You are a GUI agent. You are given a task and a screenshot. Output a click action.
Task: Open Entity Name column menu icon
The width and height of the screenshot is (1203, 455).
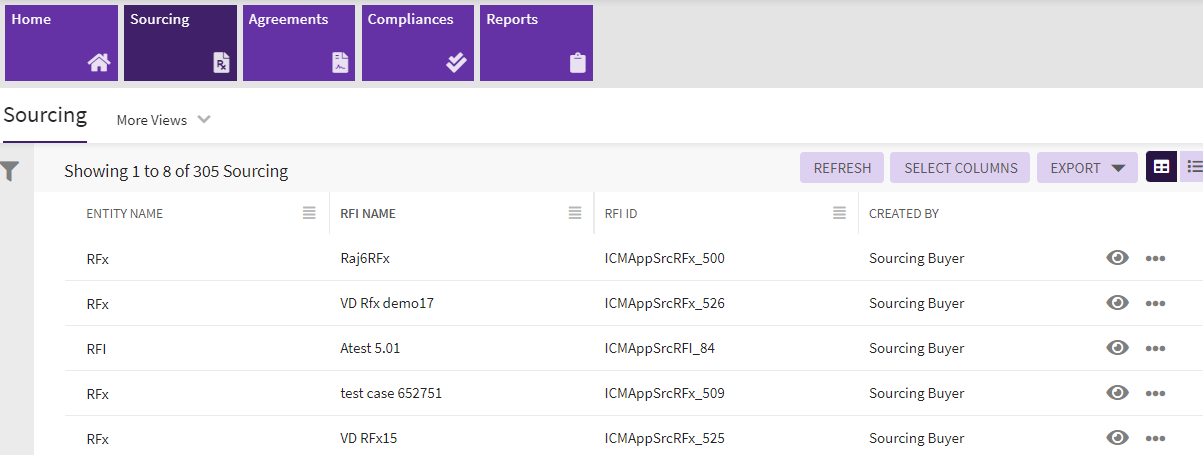(309, 213)
